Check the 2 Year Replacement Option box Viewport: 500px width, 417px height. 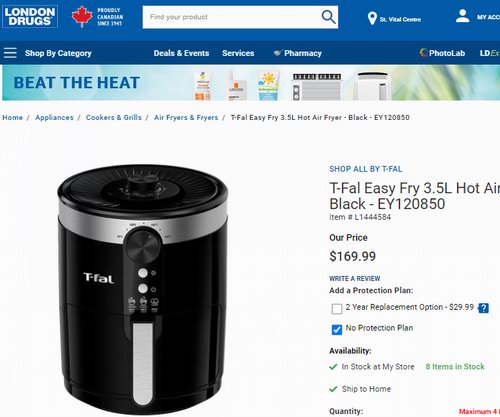tap(337, 309)
